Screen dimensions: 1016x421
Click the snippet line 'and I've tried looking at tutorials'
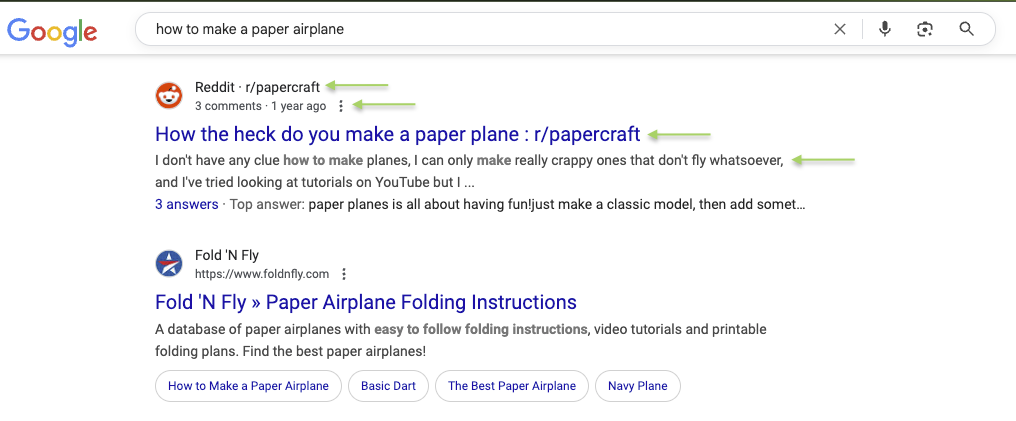tap(315, 183)
